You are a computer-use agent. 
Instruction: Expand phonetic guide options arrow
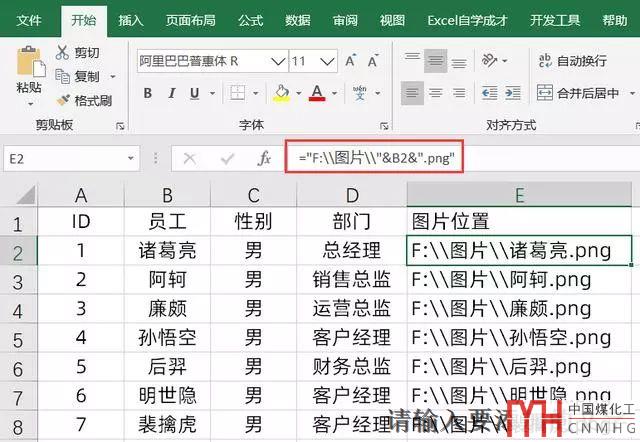pyautogui.click(x=378, y=93)
